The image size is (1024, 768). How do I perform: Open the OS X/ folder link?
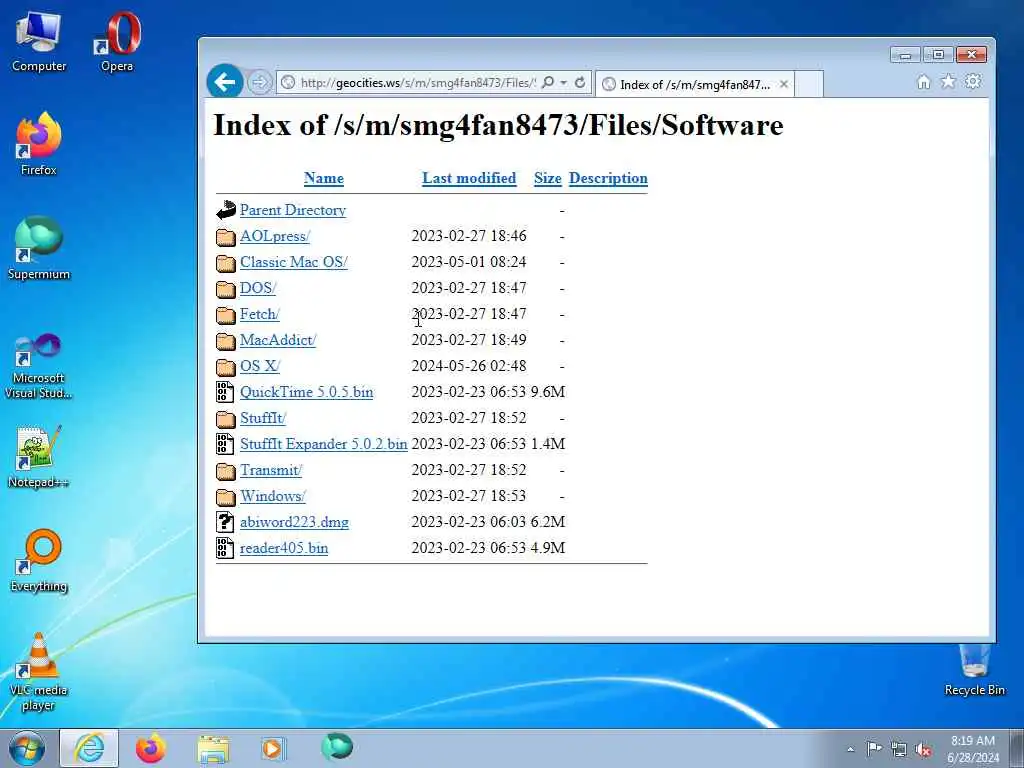click(260, 366)
